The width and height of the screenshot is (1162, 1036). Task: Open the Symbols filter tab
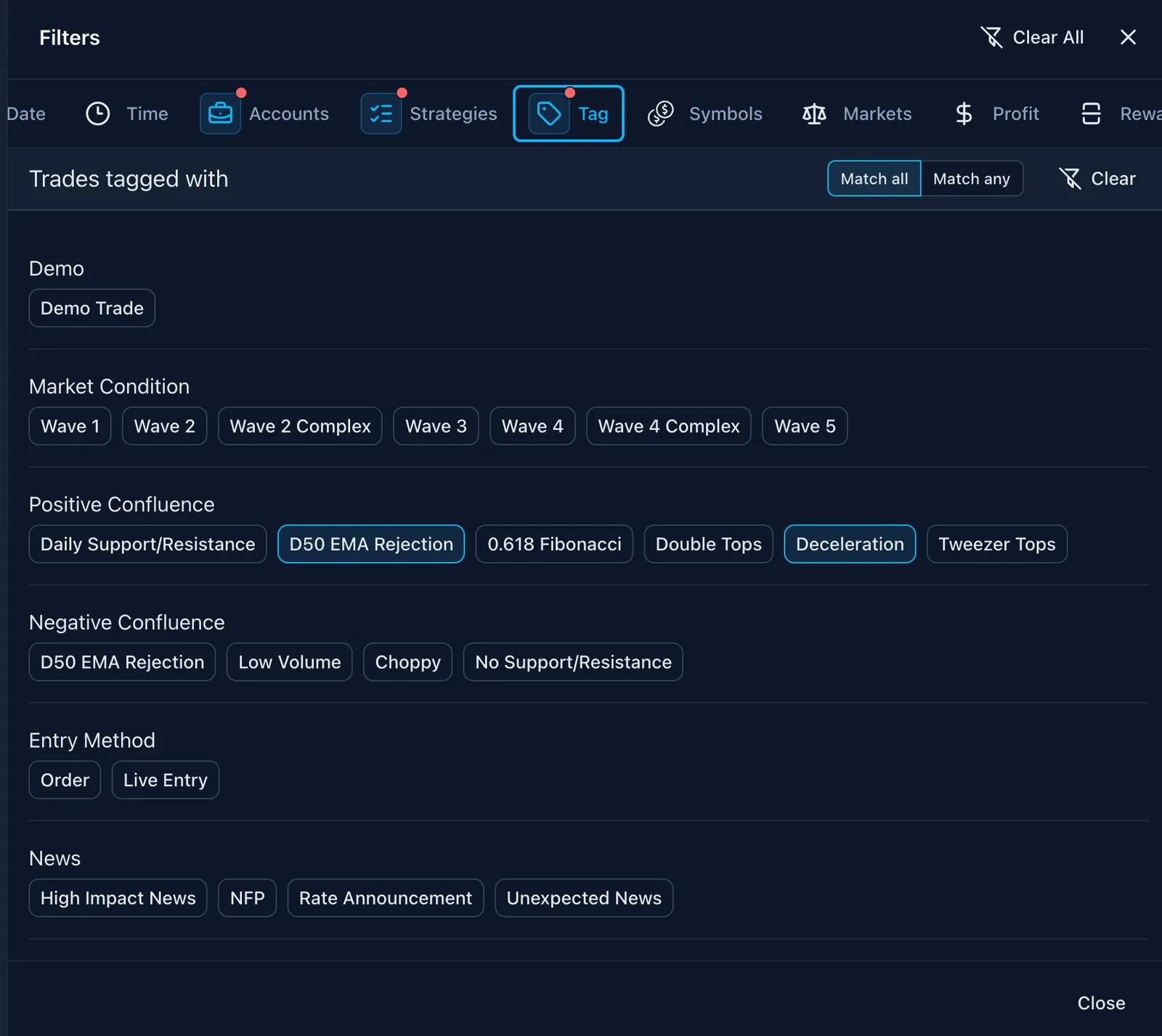coord(704,114)
